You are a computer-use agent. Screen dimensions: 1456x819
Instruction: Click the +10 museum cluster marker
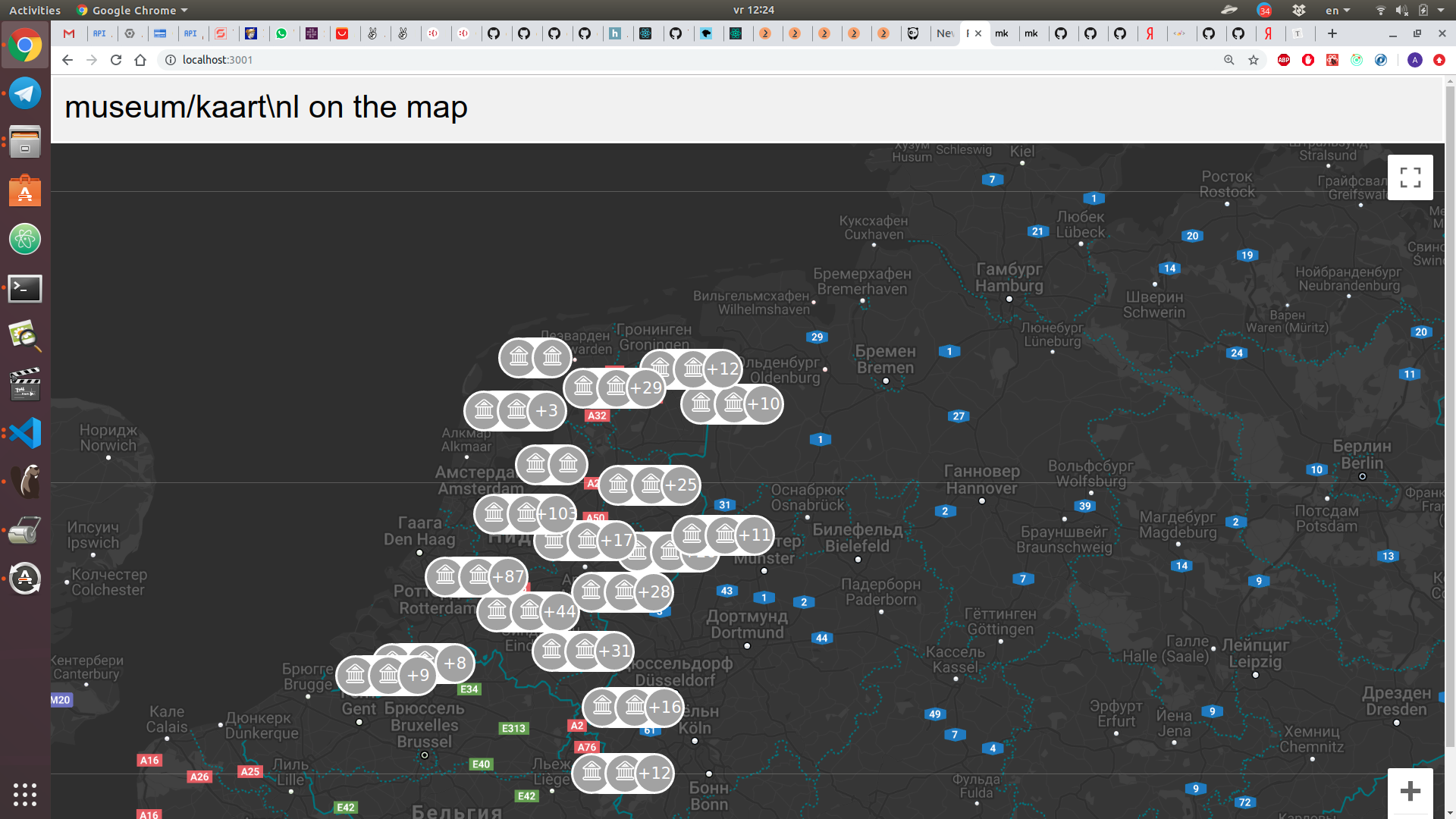[763, 404]
